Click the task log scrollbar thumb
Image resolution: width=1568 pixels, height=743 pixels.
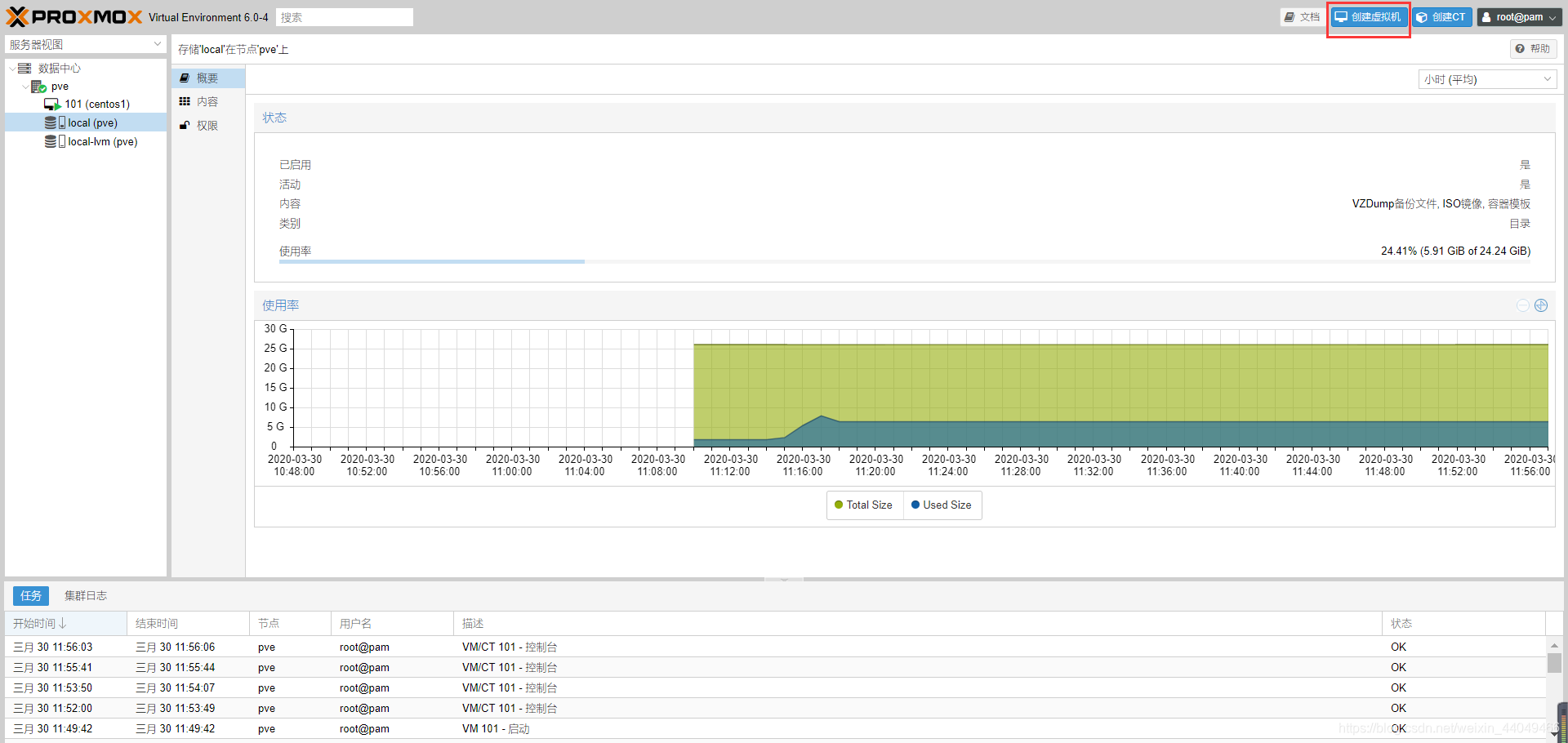pyautogui.click(x=1554, y=662)
